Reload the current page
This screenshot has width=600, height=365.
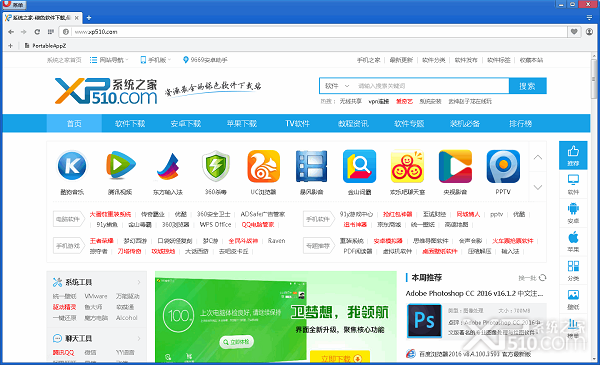(37, 32)
